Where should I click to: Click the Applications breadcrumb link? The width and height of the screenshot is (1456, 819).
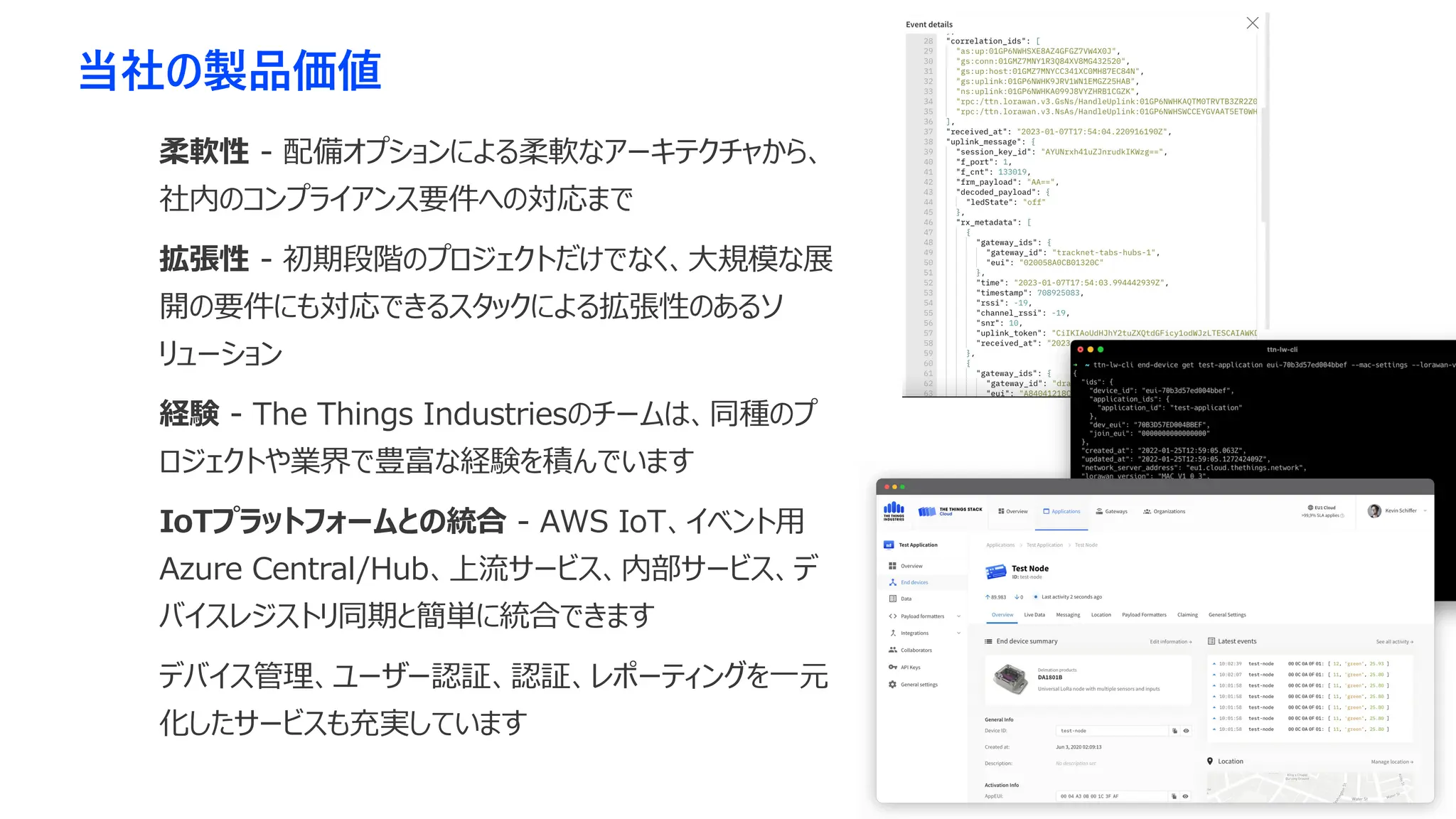1000,545
